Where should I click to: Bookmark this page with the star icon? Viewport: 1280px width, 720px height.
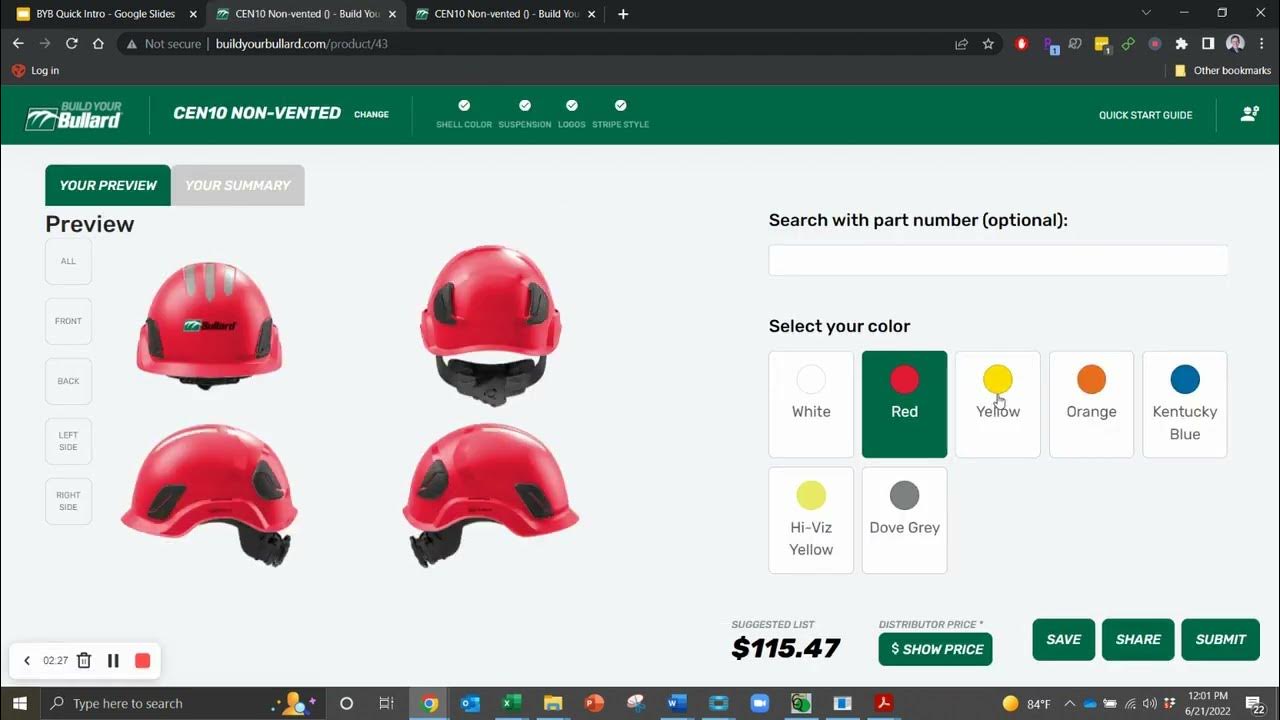tap(988, 44)
